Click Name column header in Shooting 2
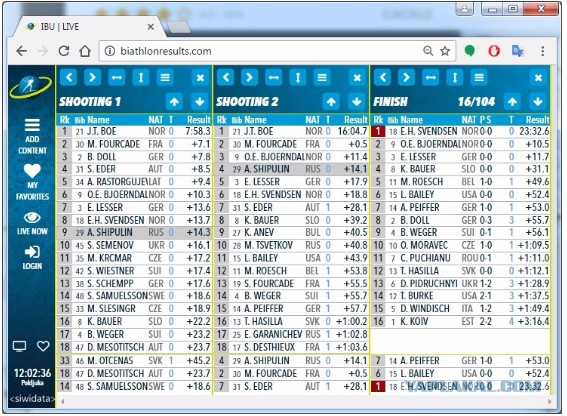 click(x=255, y=120)
